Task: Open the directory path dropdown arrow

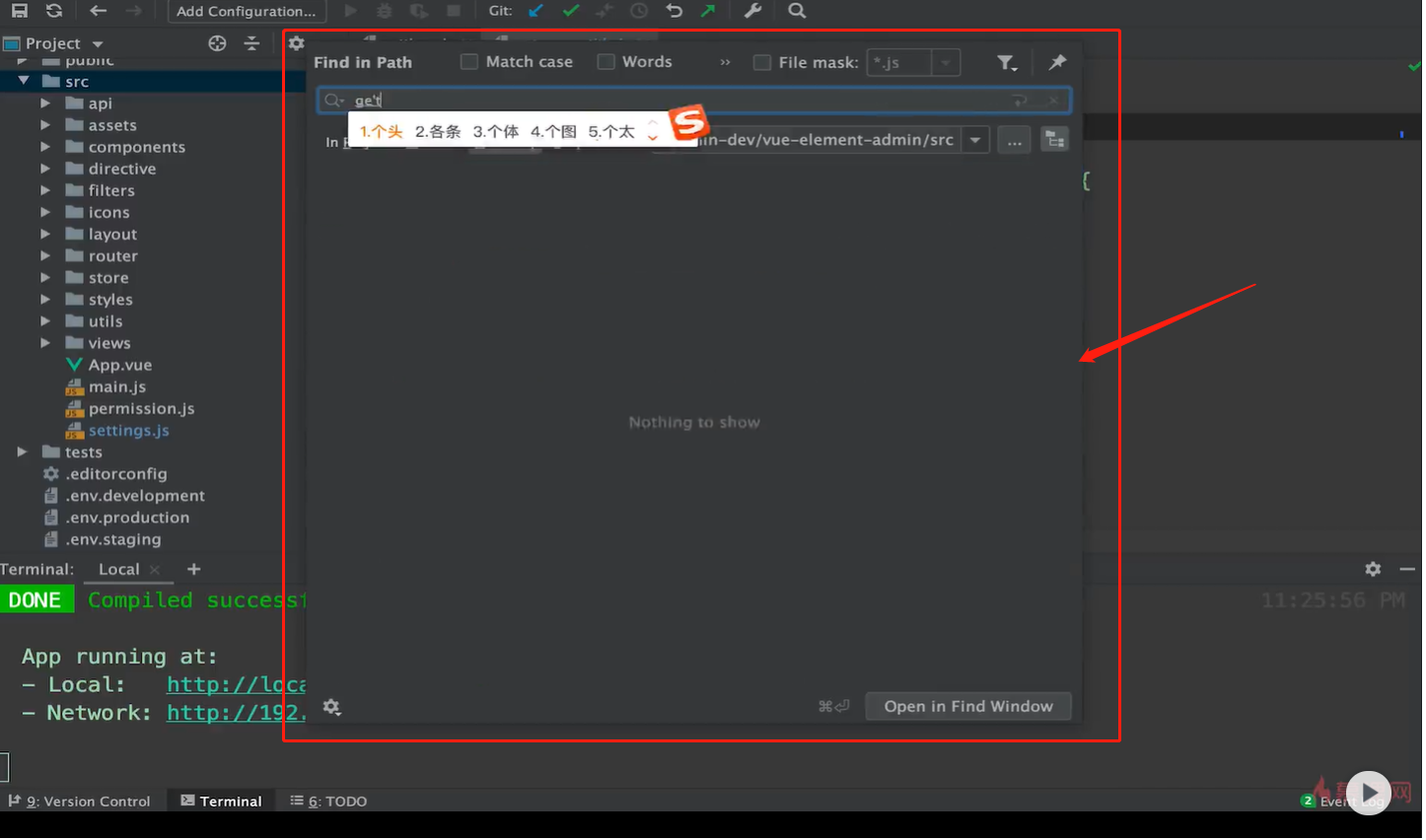Action: tap(974, 140)
